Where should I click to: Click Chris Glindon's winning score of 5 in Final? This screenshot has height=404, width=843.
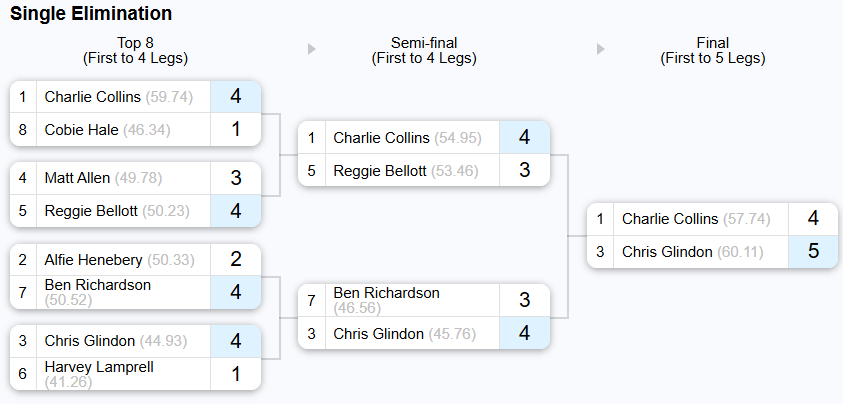(813, 251)
